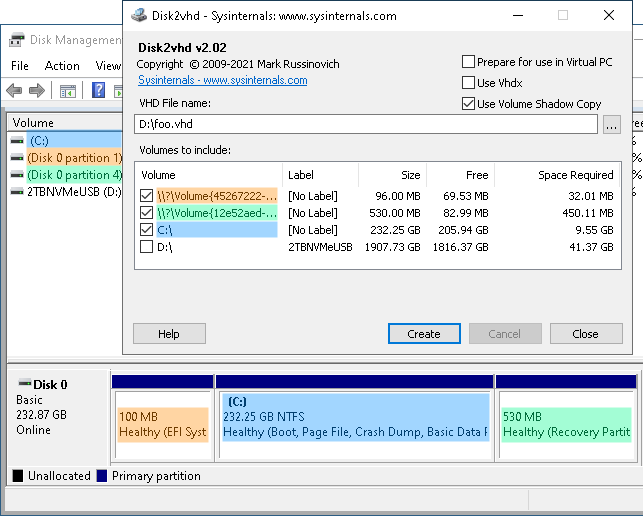Viewport: 643px width, 516px height.
Task: Click the Label column header
Action: click(320, 175)
